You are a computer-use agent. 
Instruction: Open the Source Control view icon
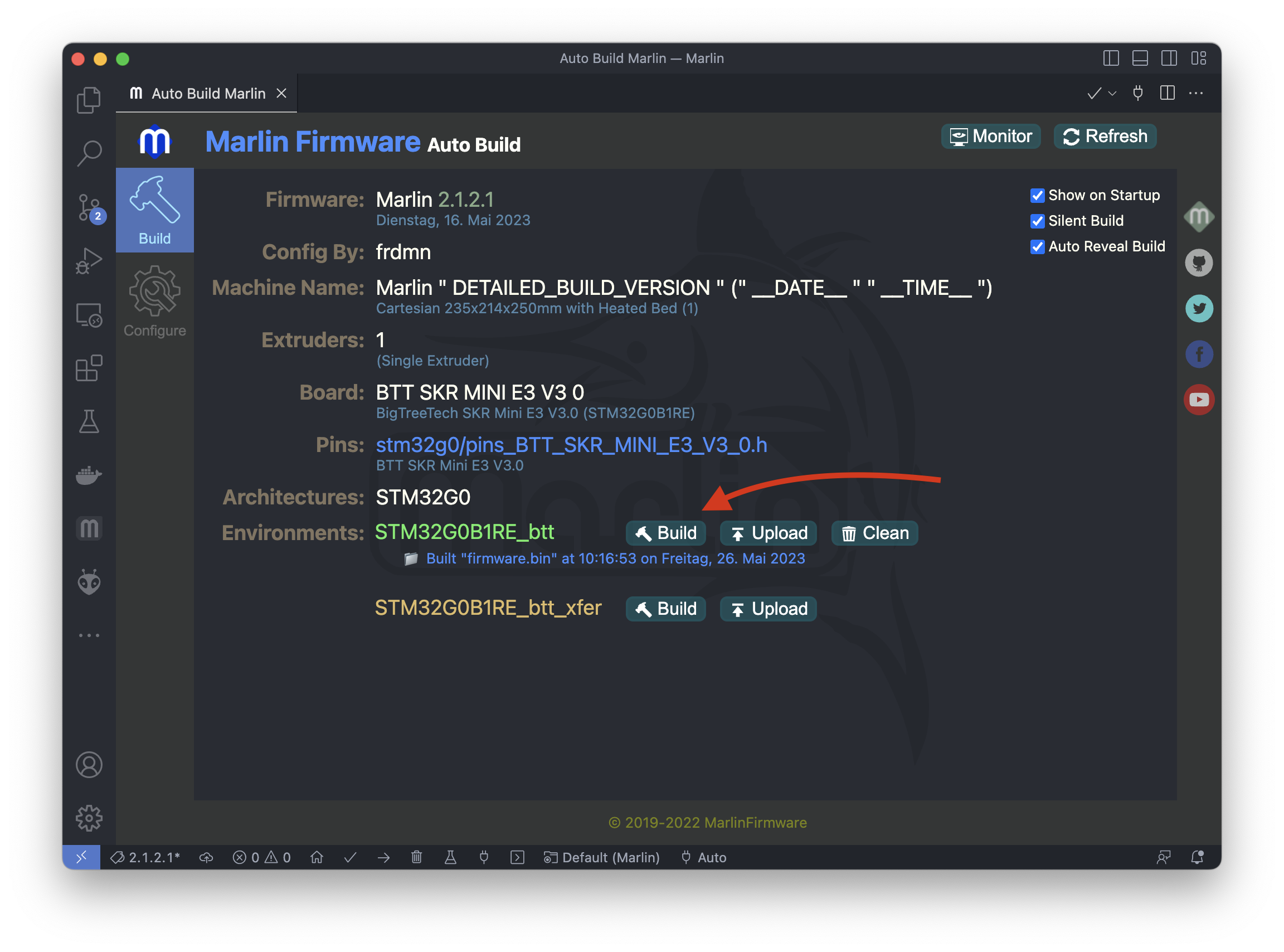89,207
